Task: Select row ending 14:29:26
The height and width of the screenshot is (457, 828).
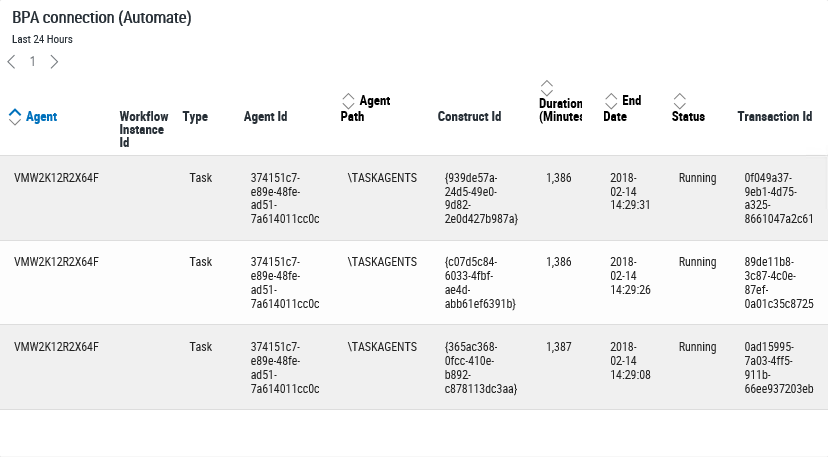Action: pos(414,283)
